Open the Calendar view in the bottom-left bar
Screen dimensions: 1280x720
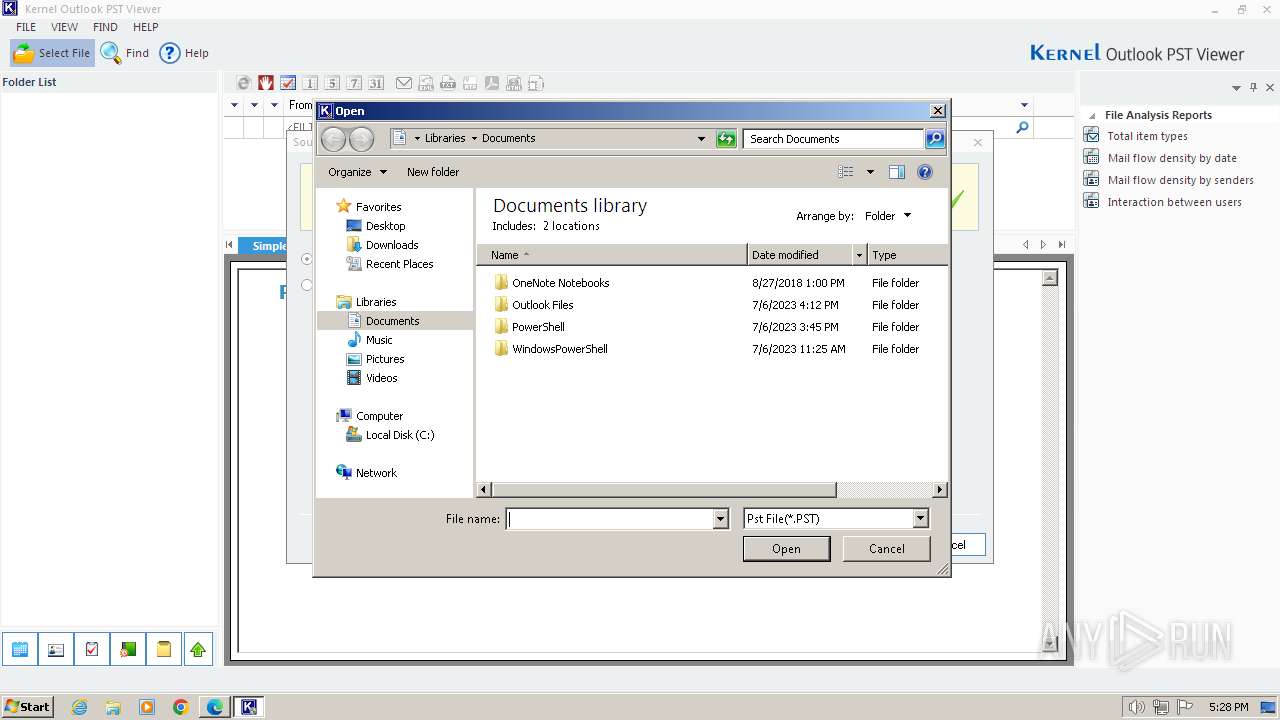[x=20, y=649]
